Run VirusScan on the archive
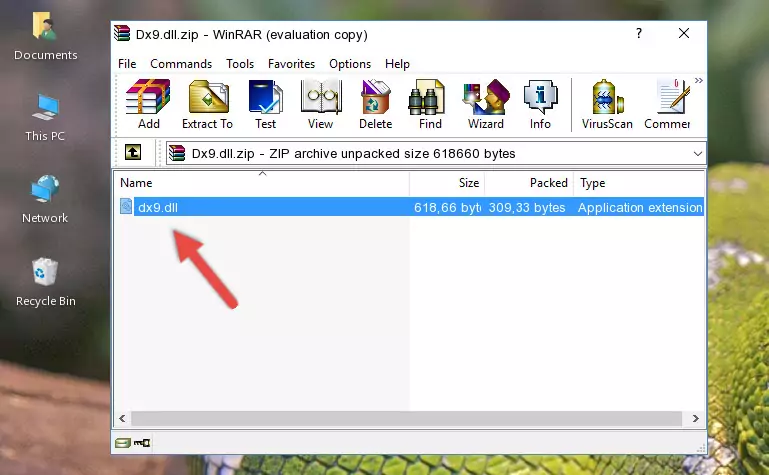 point(607,104)
